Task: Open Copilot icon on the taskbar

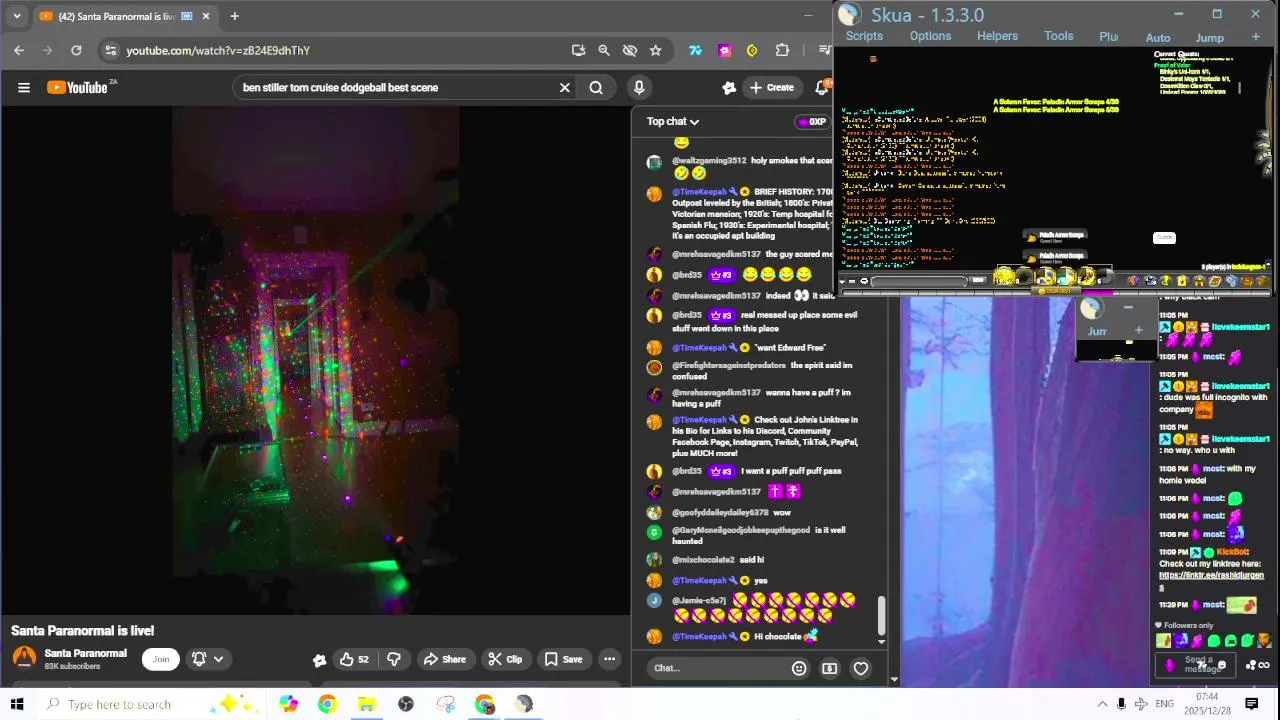Action: 288,704
